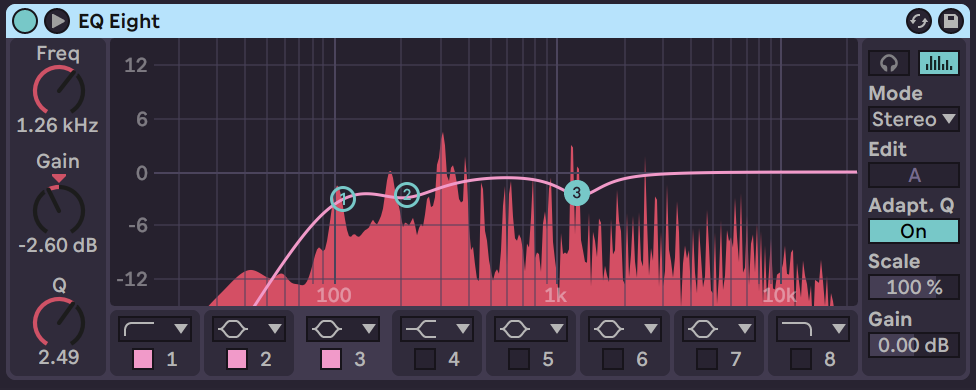Toggle the EQ Eight device activator

tap(25, 21)
